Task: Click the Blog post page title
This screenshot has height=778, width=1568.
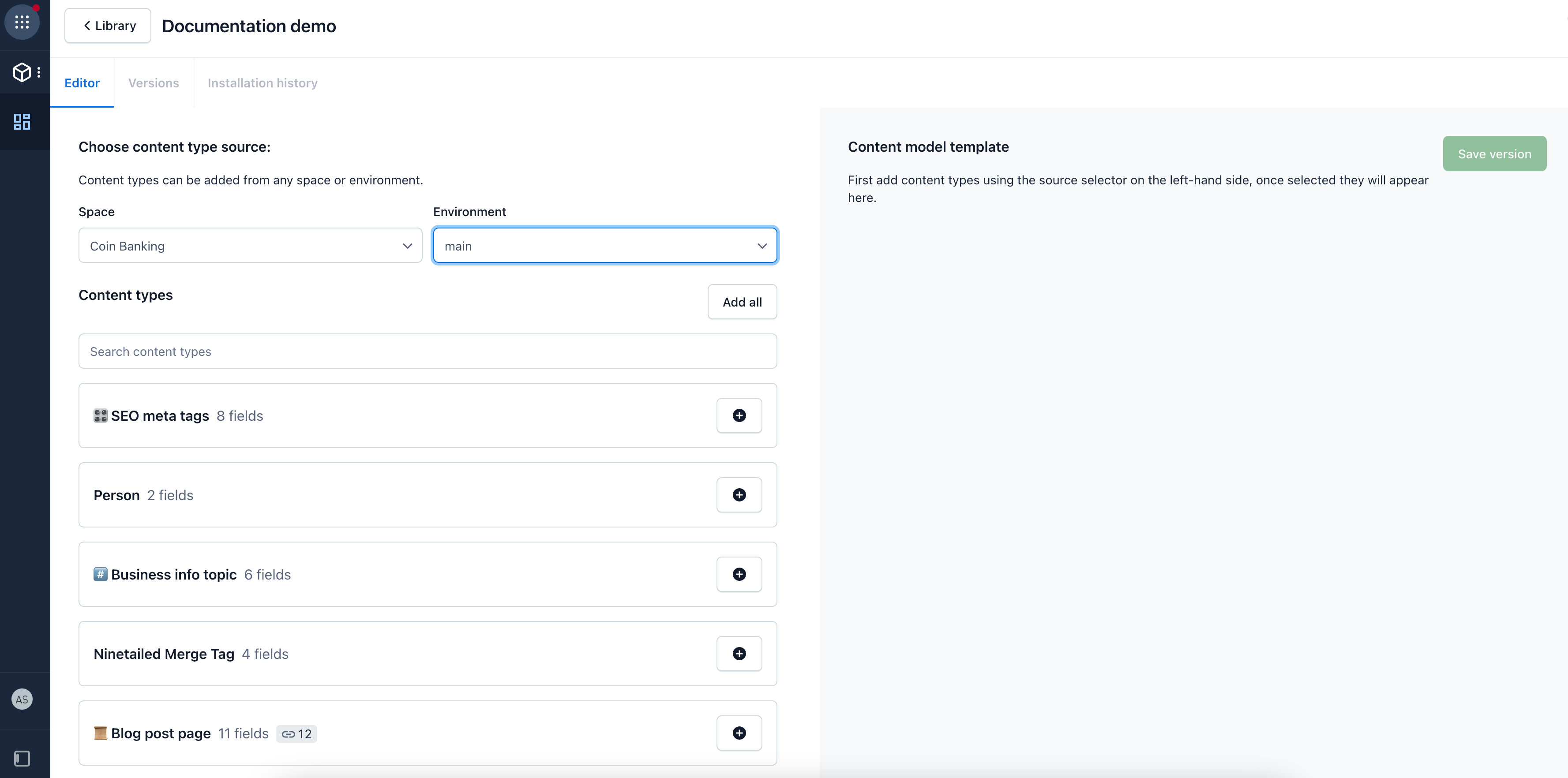Action: (161, 733)
